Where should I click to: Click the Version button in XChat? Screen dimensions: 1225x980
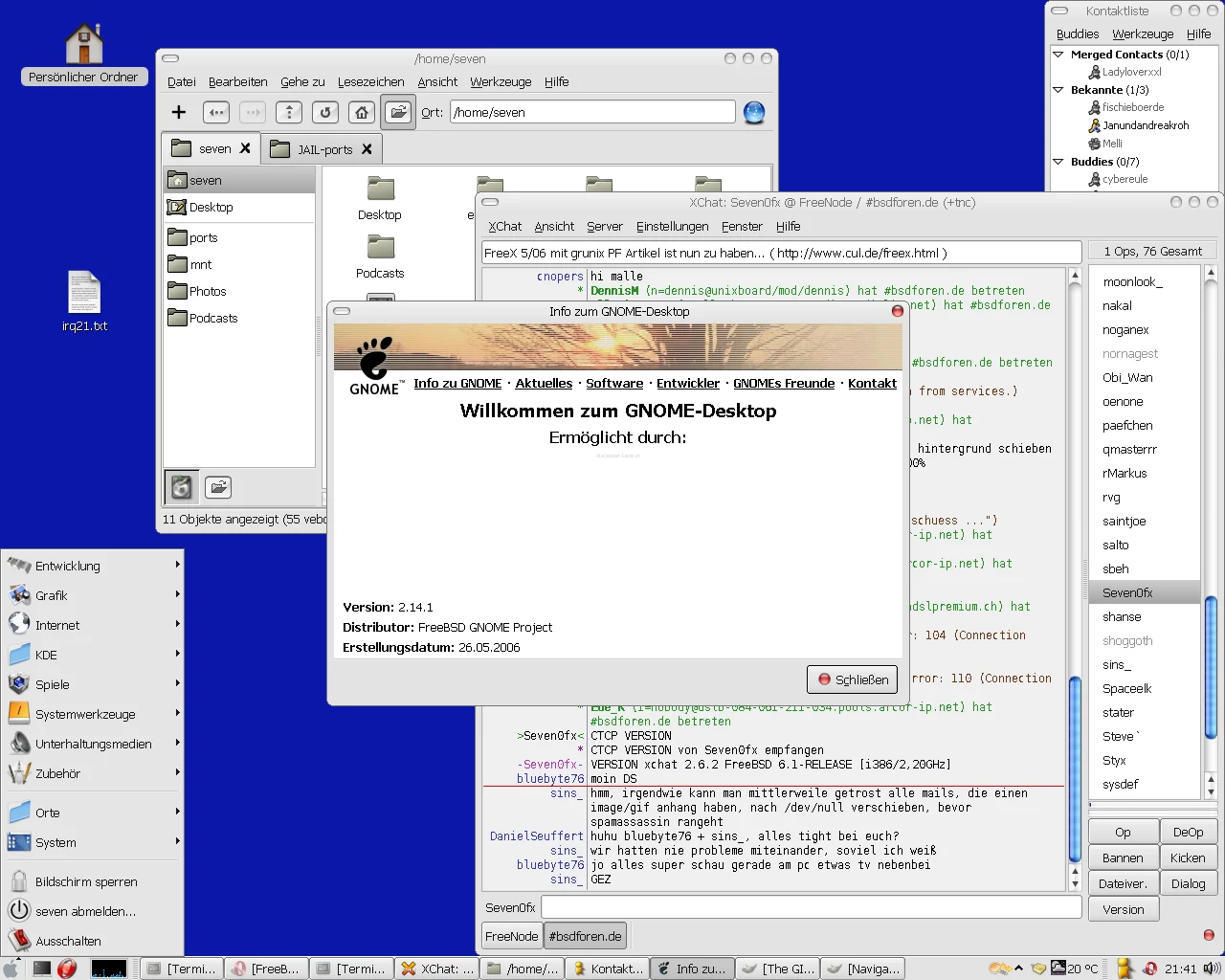click(x=1123, y=910)
